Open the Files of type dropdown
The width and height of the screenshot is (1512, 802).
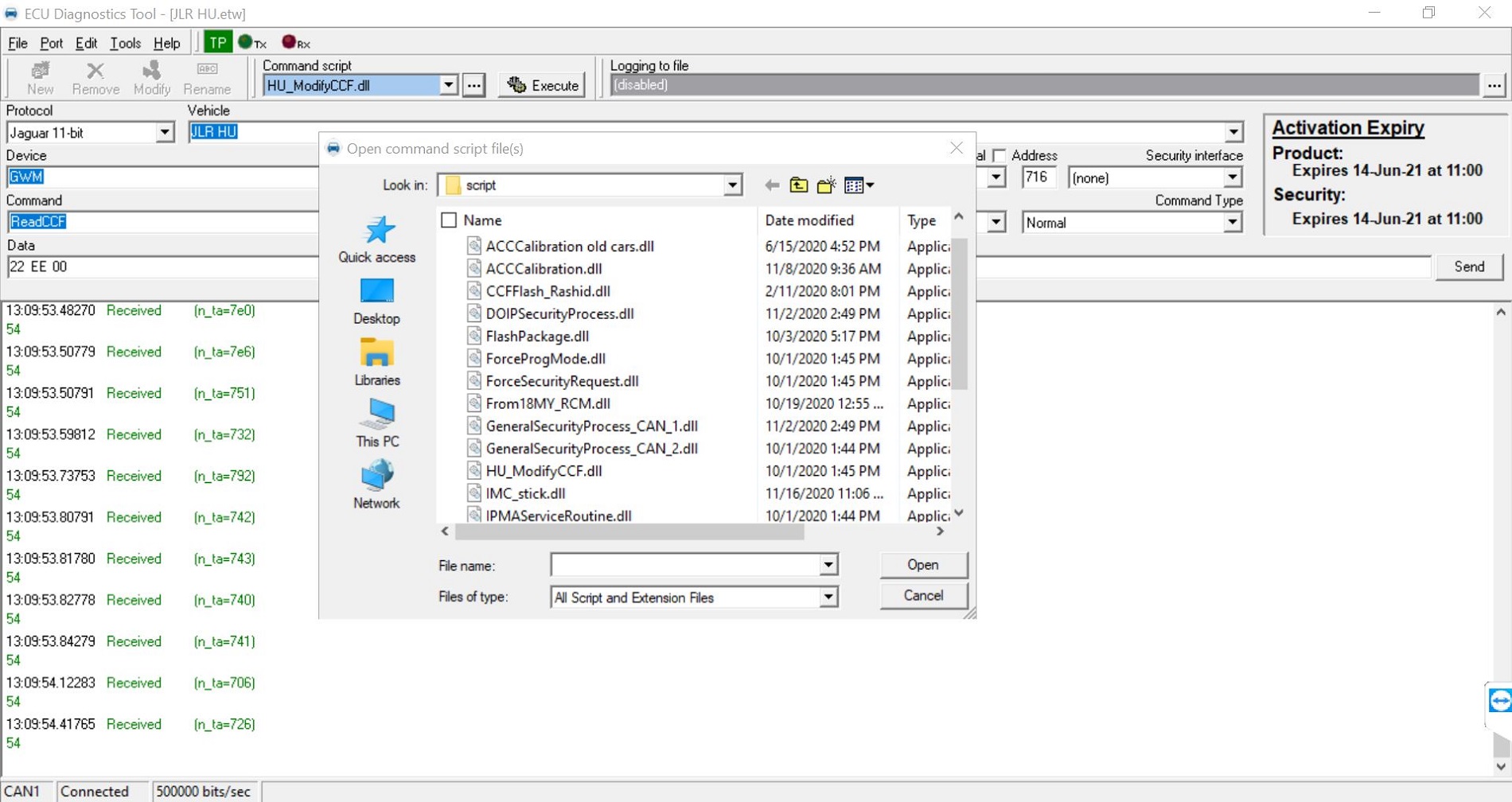(828, 598)
